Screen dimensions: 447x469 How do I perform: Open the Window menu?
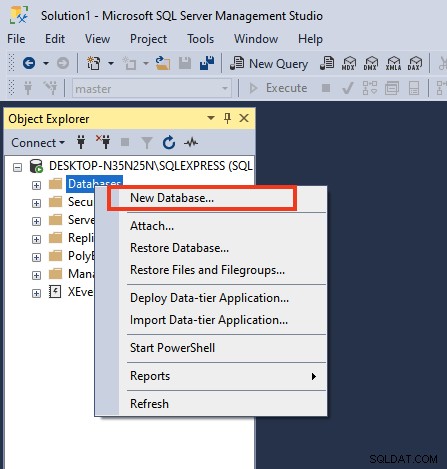point(256,39)
